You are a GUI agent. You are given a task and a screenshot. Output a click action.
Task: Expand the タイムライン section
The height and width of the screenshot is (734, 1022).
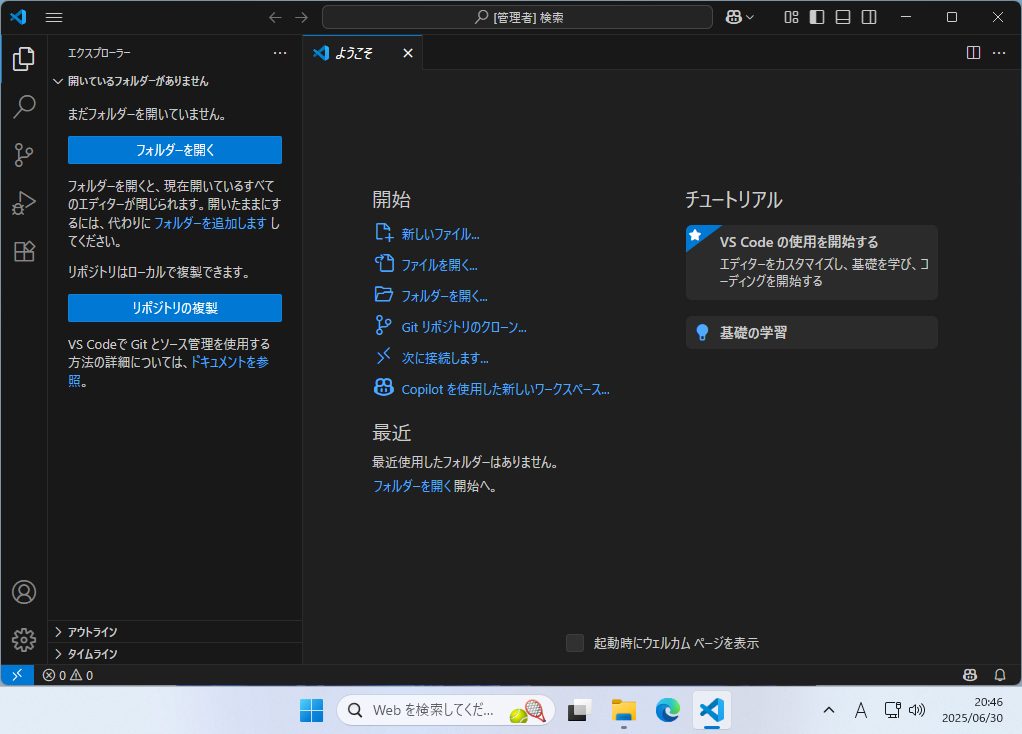175,654
